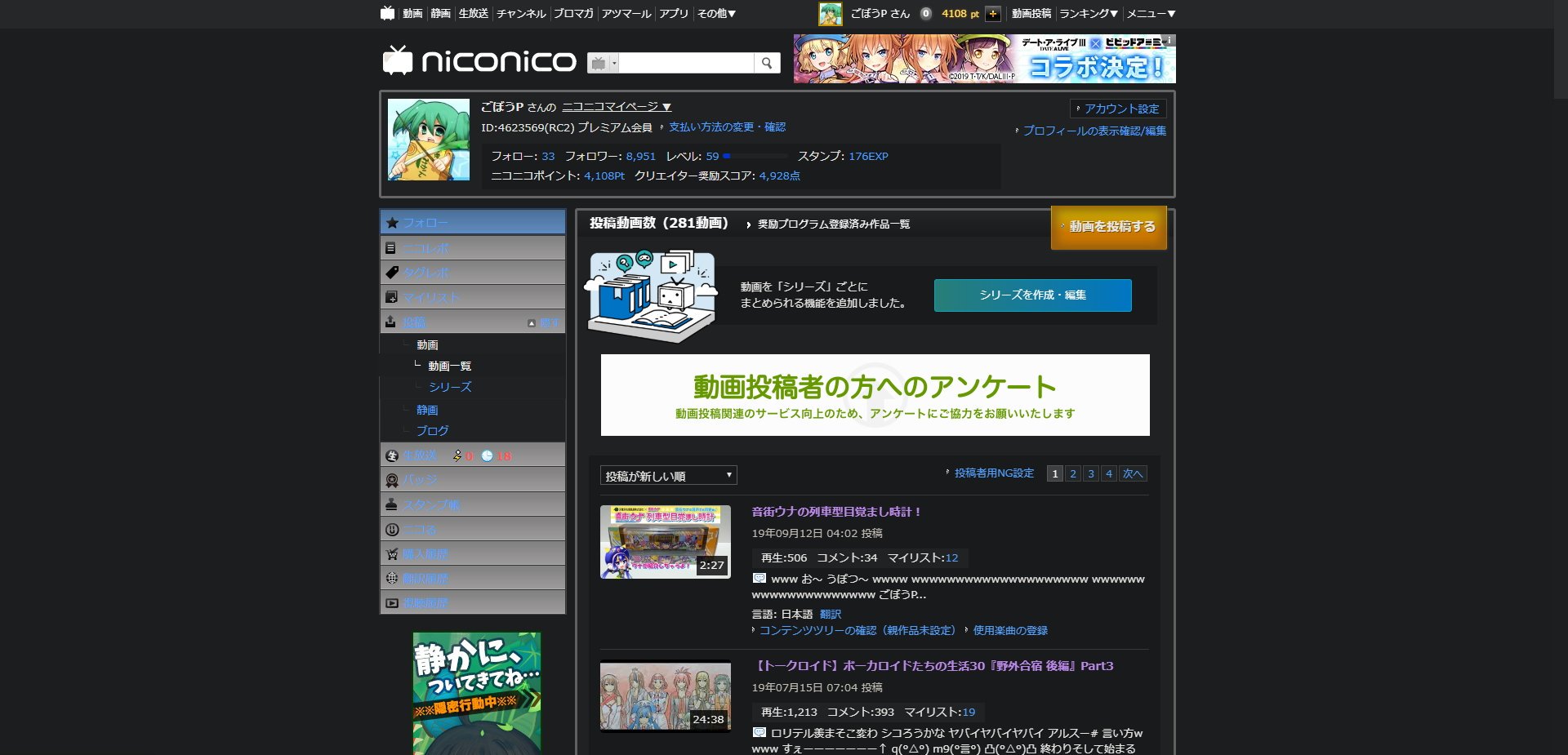Viewport: 1568px width, 755px height.
Task: Click the star icon beside フォロー
Action: click(x=392, y=223)
